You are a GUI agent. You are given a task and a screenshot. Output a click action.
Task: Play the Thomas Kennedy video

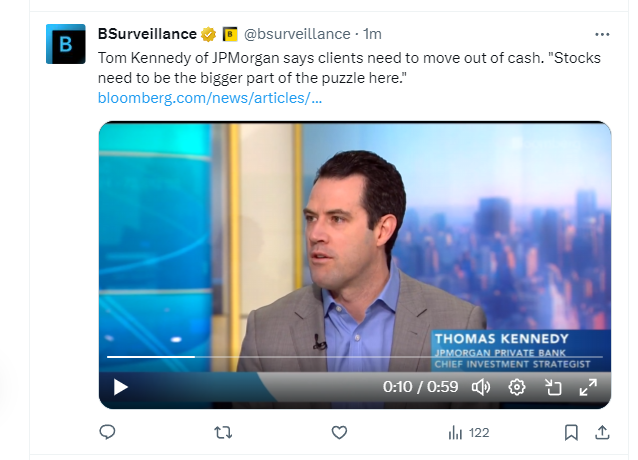coord(121,387)
